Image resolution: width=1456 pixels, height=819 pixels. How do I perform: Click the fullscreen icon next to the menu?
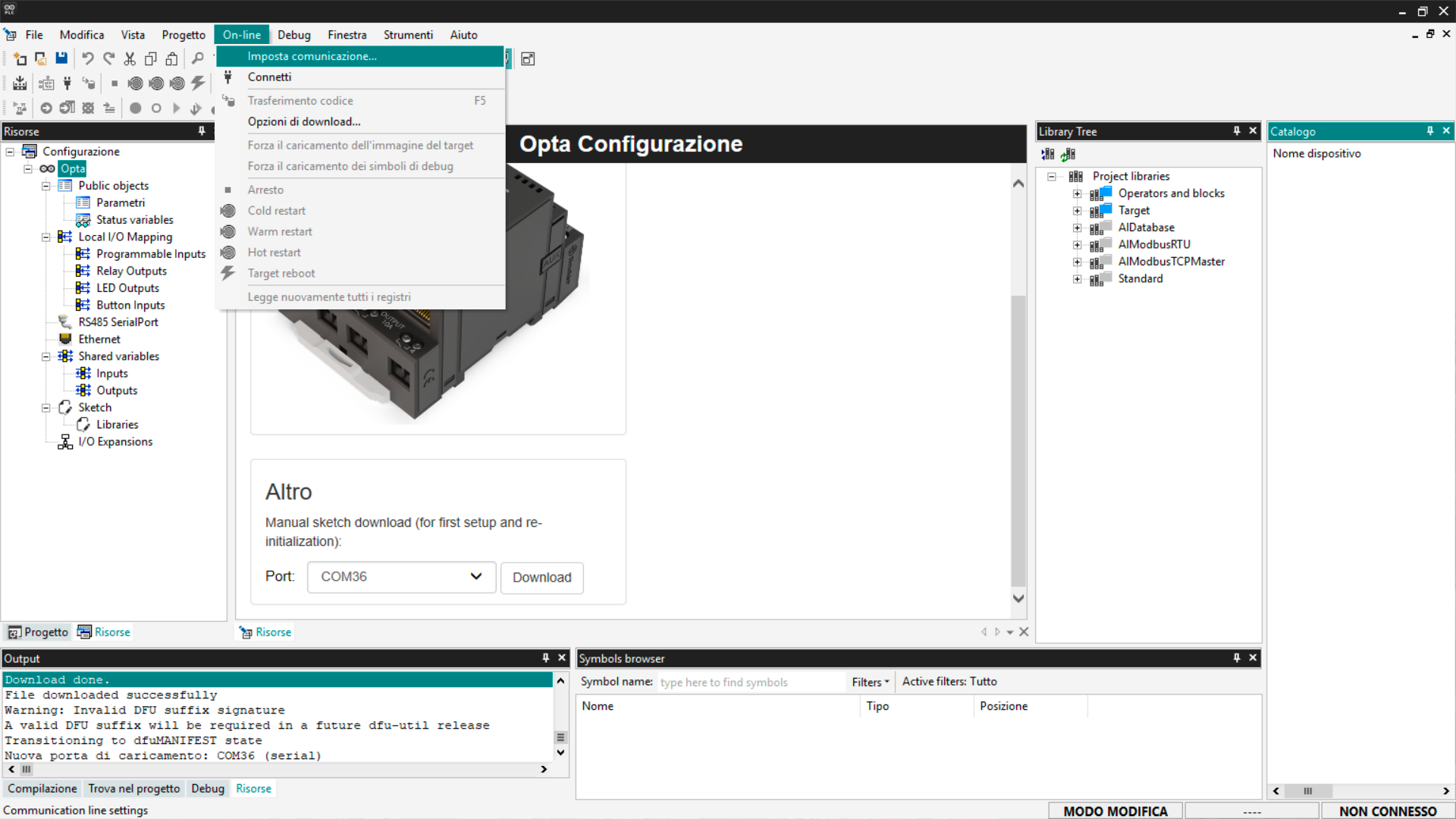point(528,58)
